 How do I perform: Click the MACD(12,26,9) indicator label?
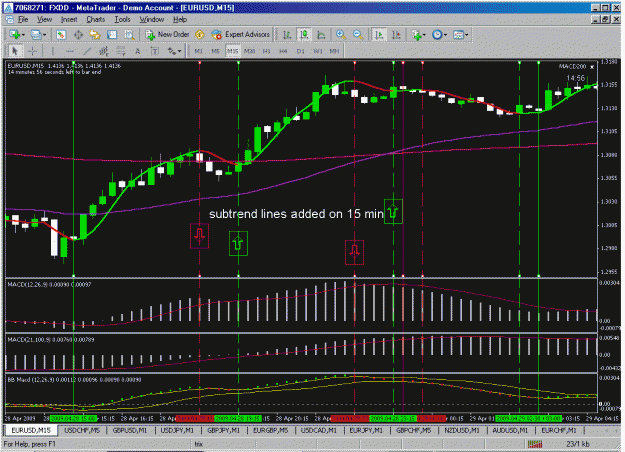tap(49, 285)
